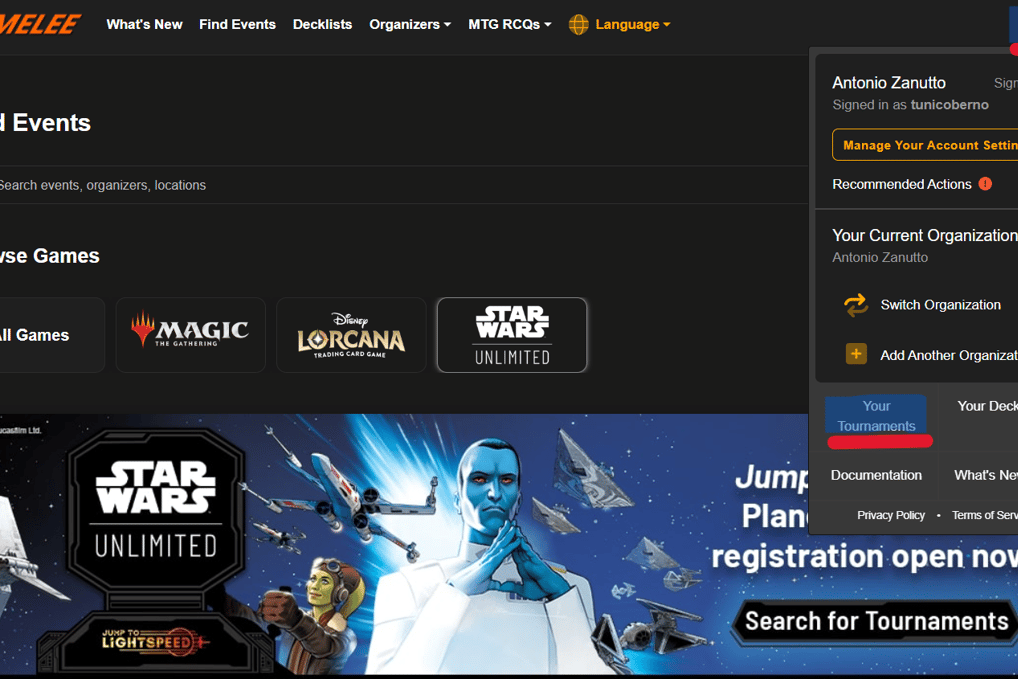The height and width of the screenshot is (679, 1018).
Task: Click Manage Your Account Settings button
Action: pyautogui.click(x=925, y=145)
